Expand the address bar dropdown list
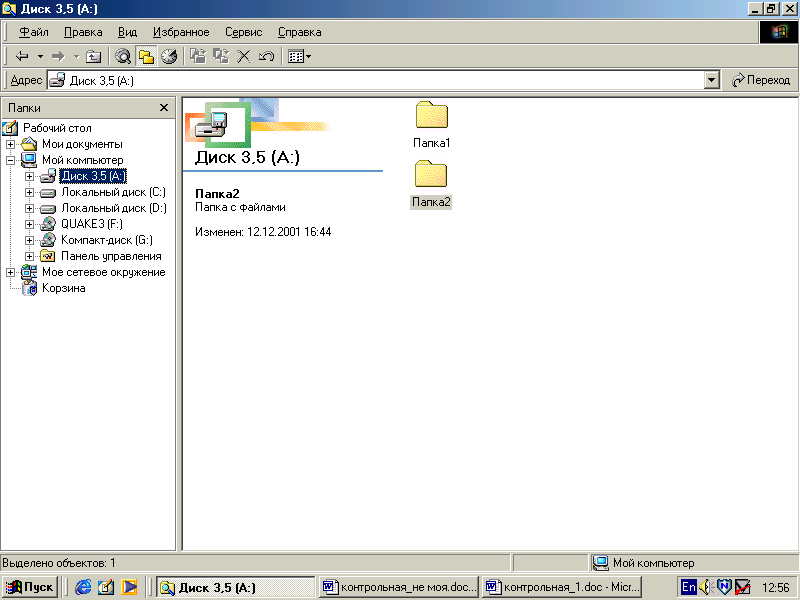This screenshot has width=800, height=600. [x=712, y=80]
